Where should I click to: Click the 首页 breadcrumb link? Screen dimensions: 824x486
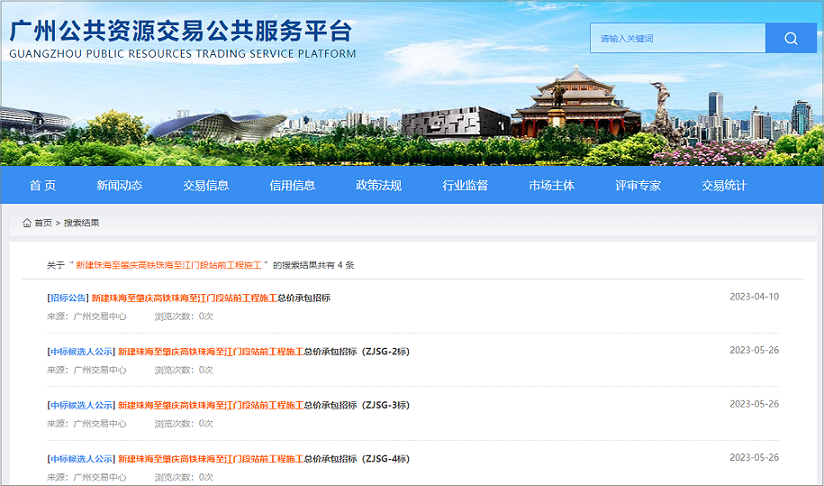point(43,223)
